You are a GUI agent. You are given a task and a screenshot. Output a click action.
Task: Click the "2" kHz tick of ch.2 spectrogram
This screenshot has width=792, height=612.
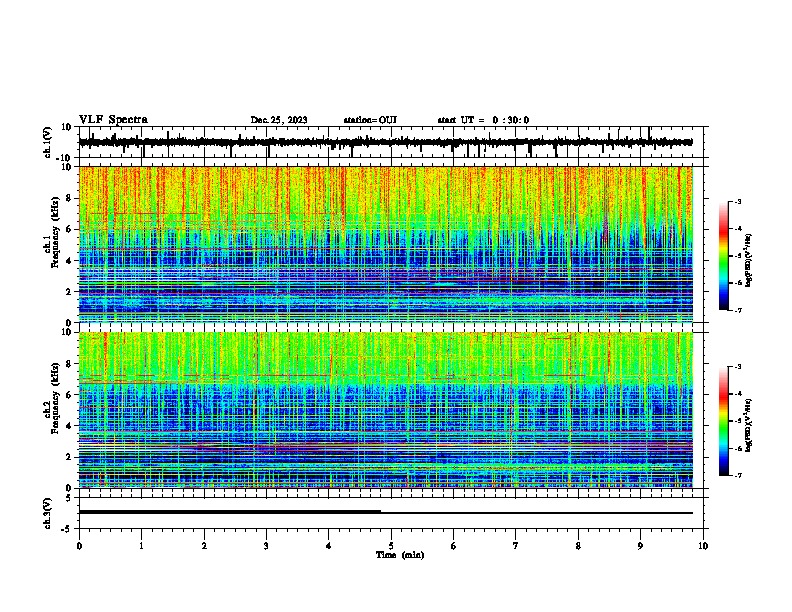(69, 457)
